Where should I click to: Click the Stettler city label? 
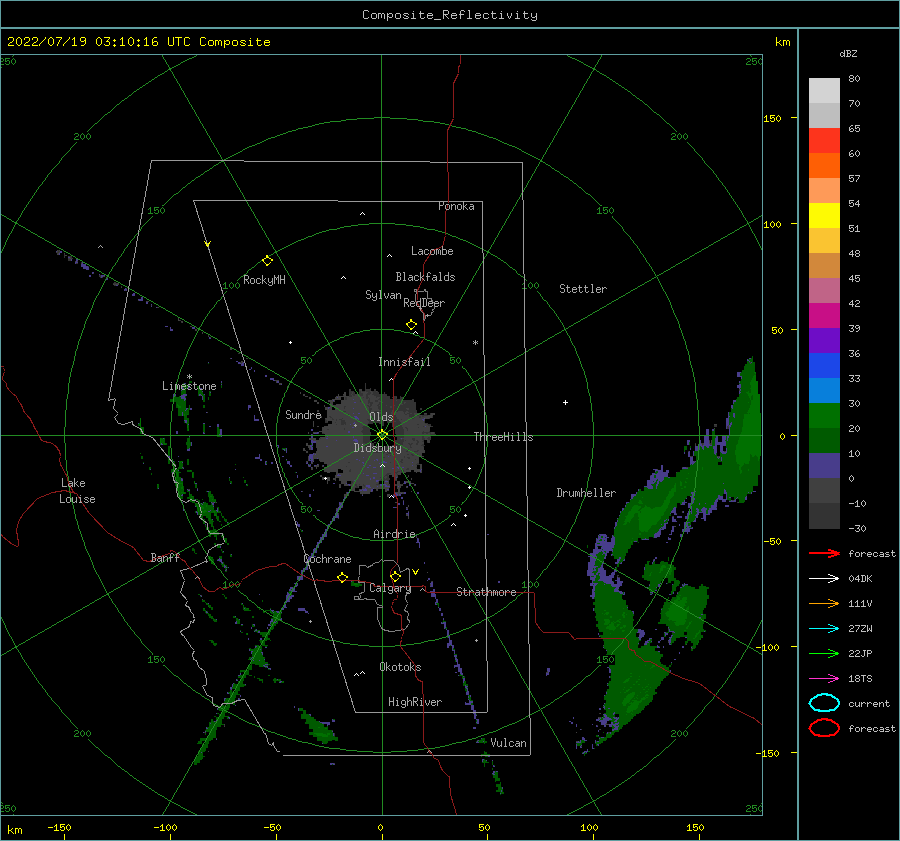click(583, 289)
